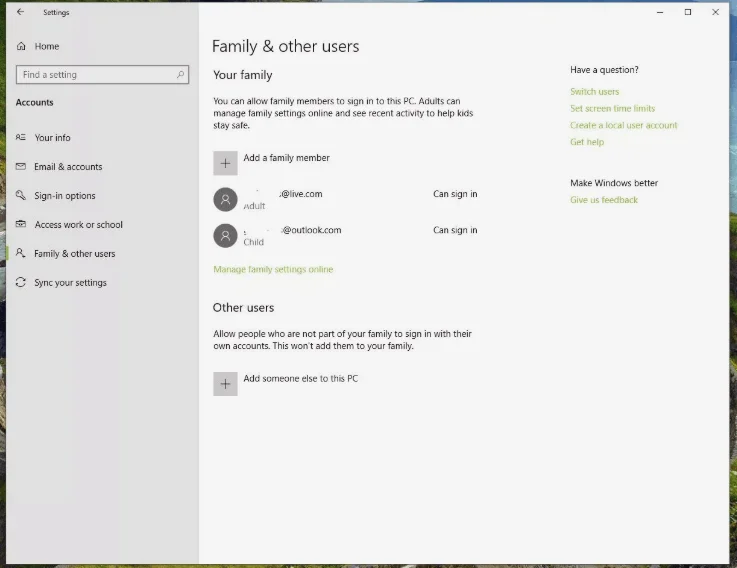Select the Your info icon
This screenshot has width=737, height=568.
[21, 137]
